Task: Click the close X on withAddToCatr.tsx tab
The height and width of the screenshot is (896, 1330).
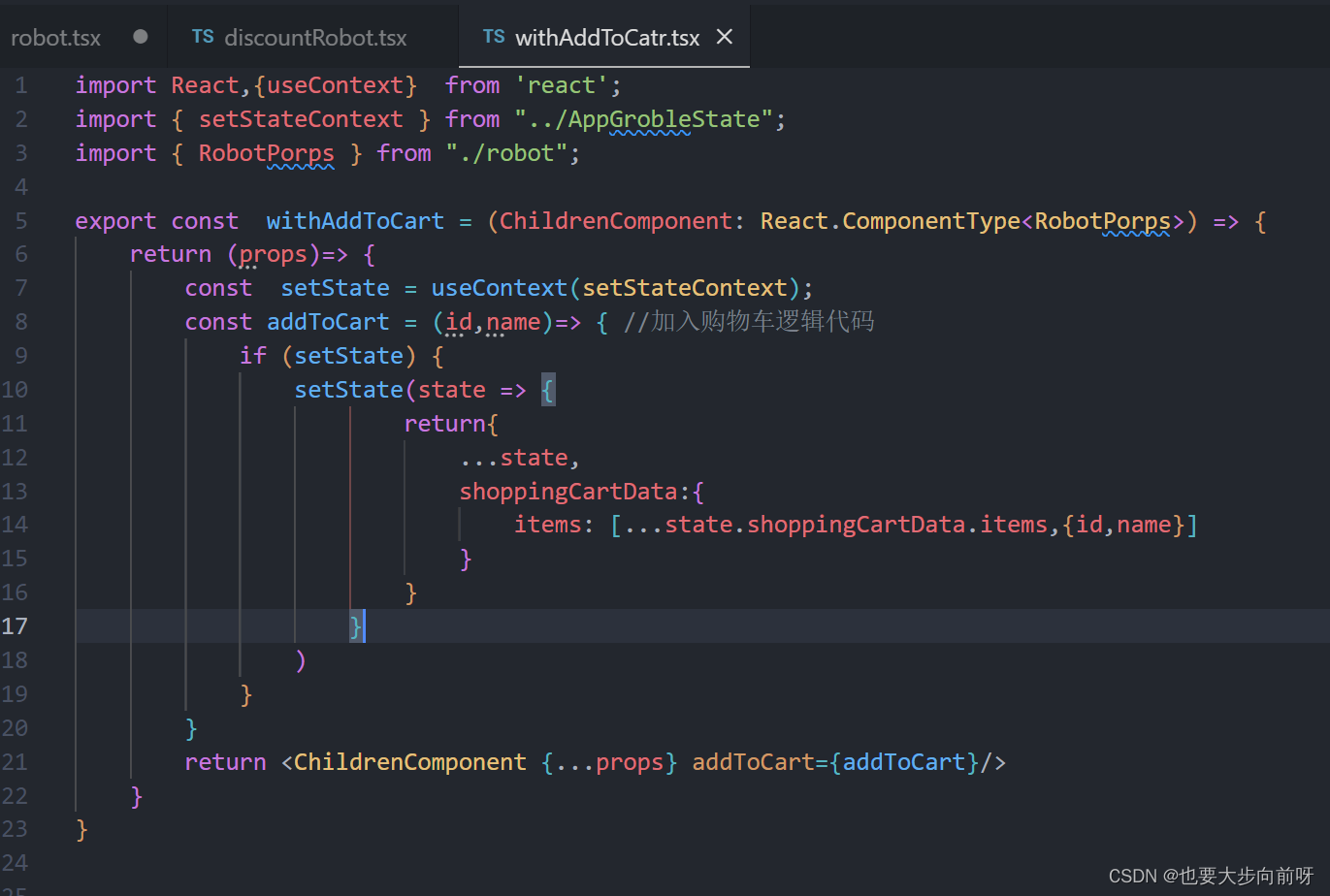Action: [724, 37]
